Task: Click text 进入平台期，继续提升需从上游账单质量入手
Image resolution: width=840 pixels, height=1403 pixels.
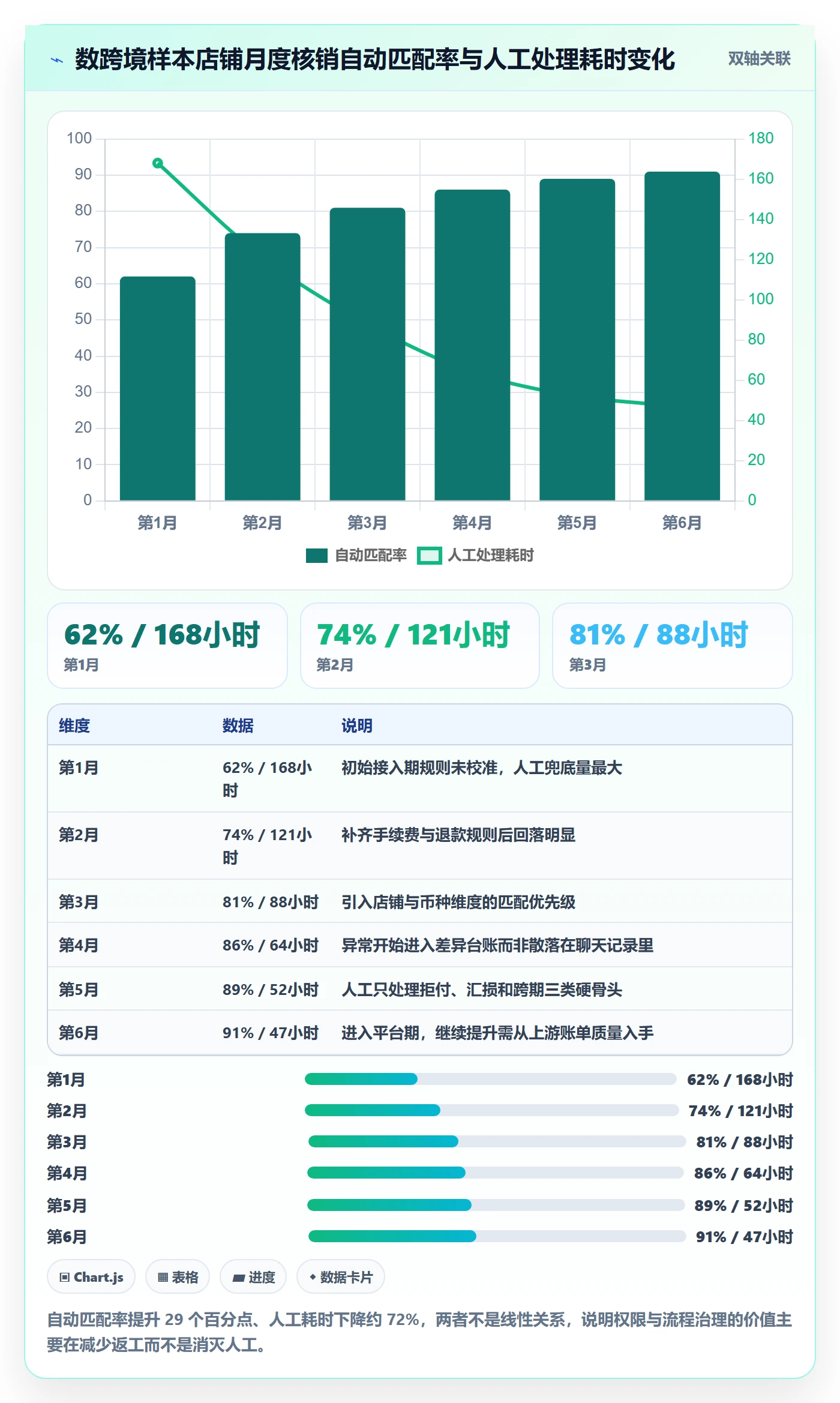Action: pos(497,1033)
